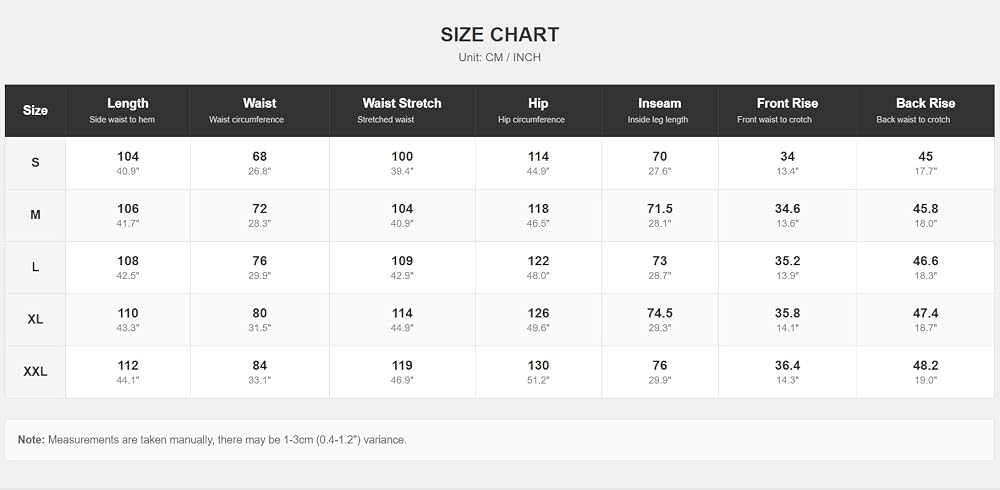Click the measurement variance note text
The width and height of the screenshot is (1000, 490).
click(x=212, y=440)
